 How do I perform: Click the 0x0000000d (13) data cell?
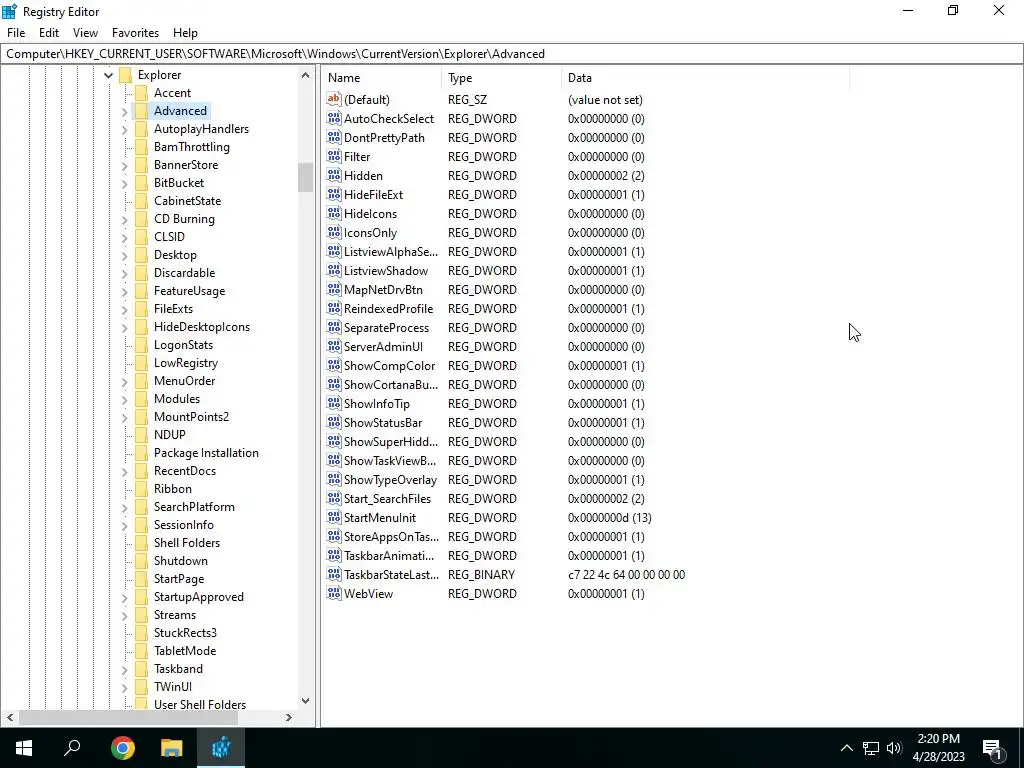(x=609, y=518)
